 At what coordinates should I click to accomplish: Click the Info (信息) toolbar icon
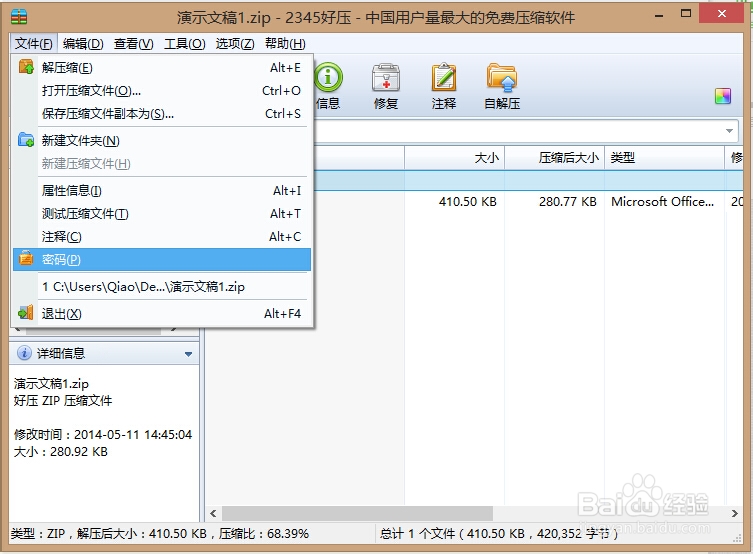328,78
